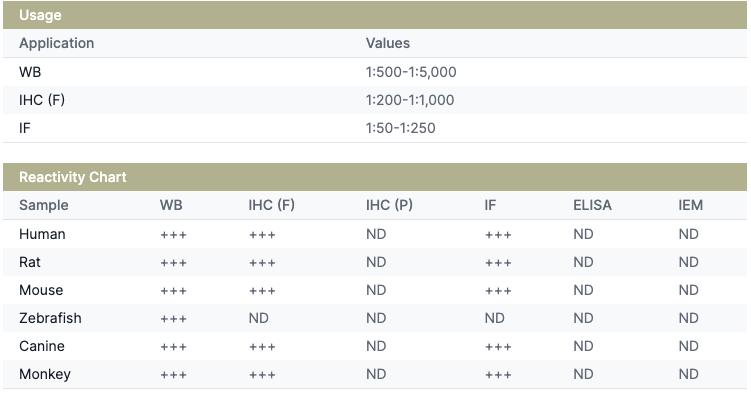The height and width of the screenshot is (395, 751).
Task: Click the WB dilution value 1:500-1:5,000
Action: point(411,72)
